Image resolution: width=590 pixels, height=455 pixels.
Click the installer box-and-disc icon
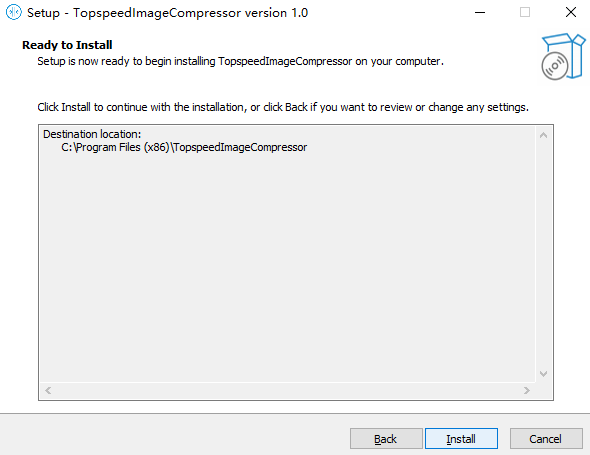(563, 56)
